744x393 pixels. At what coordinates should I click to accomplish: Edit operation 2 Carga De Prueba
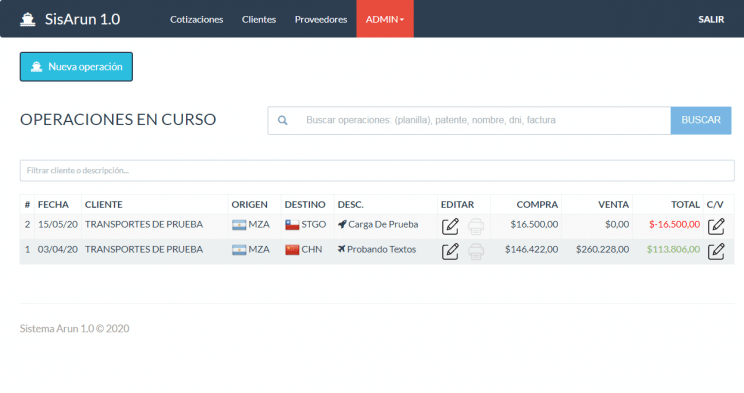click(450, 226)
